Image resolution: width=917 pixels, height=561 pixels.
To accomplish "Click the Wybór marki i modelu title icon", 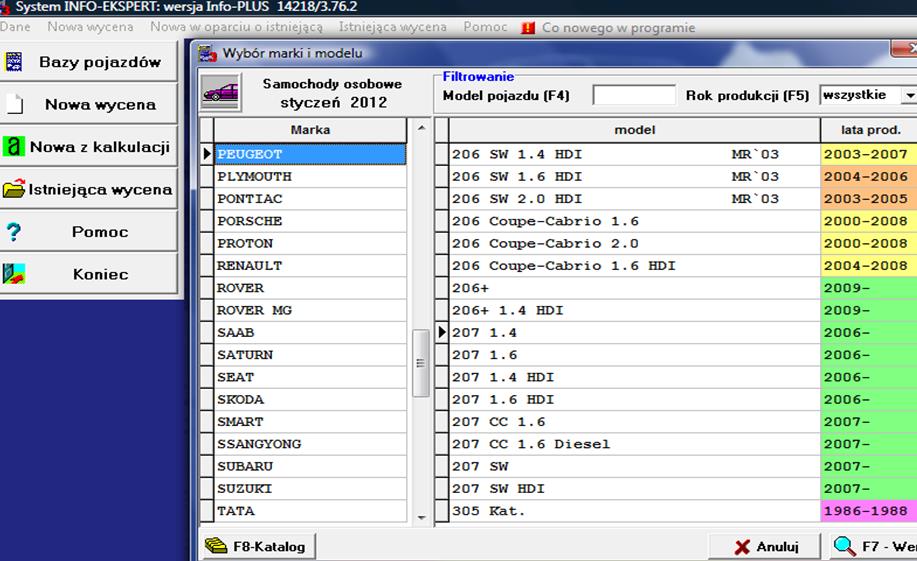I will [207, 53].
